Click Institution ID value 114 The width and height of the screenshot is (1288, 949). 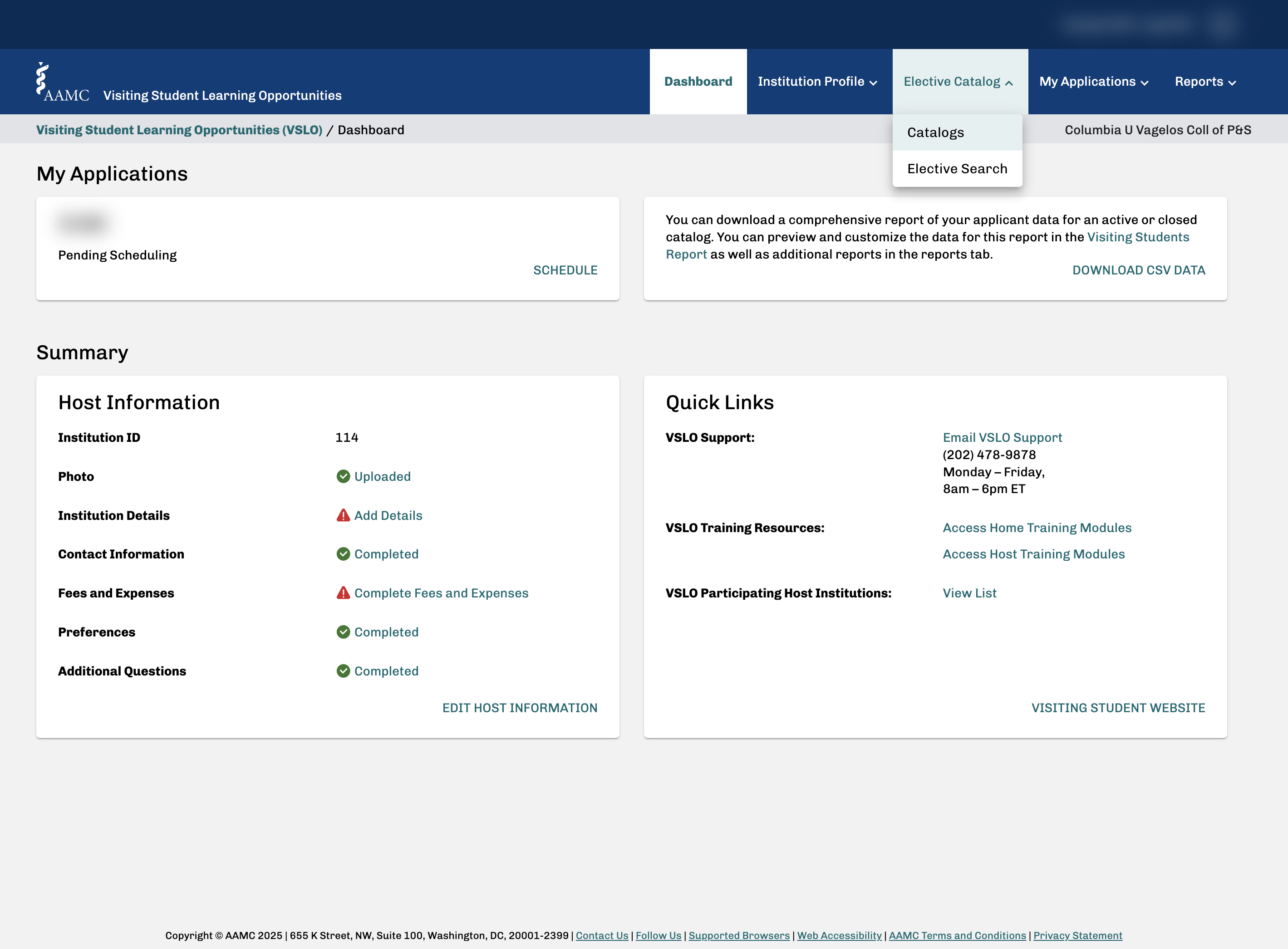pos(347,438)
